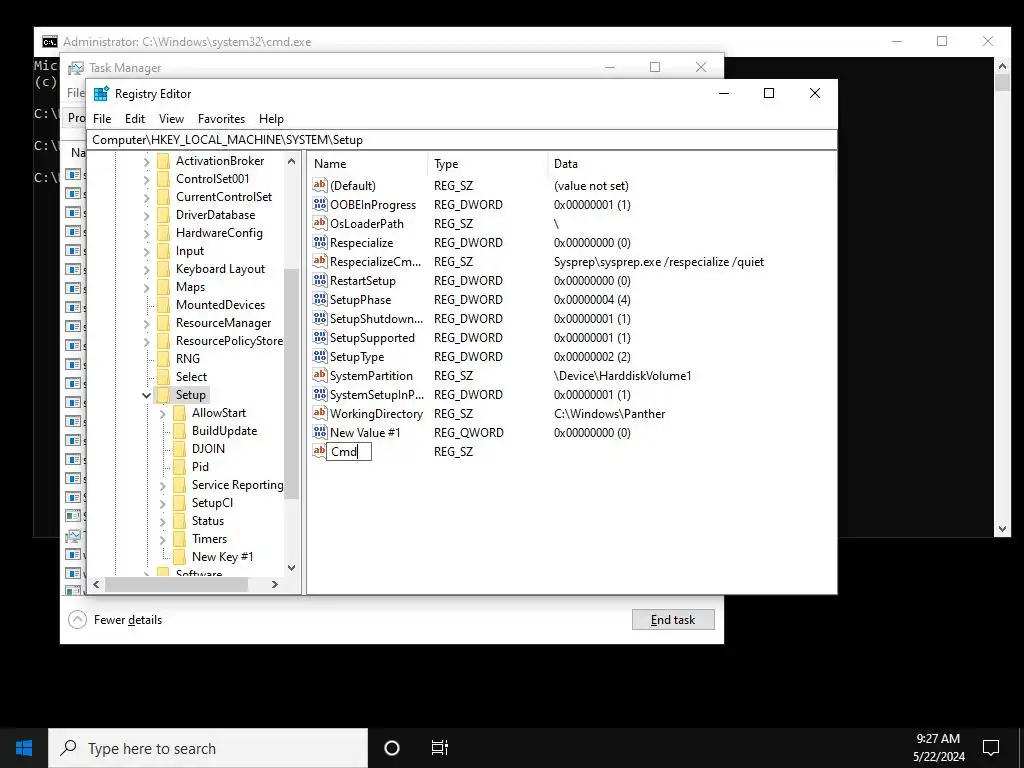The image size is (1024, 768).
Task: Click the ControlSet001 folder icon
Action: (163, 179)
